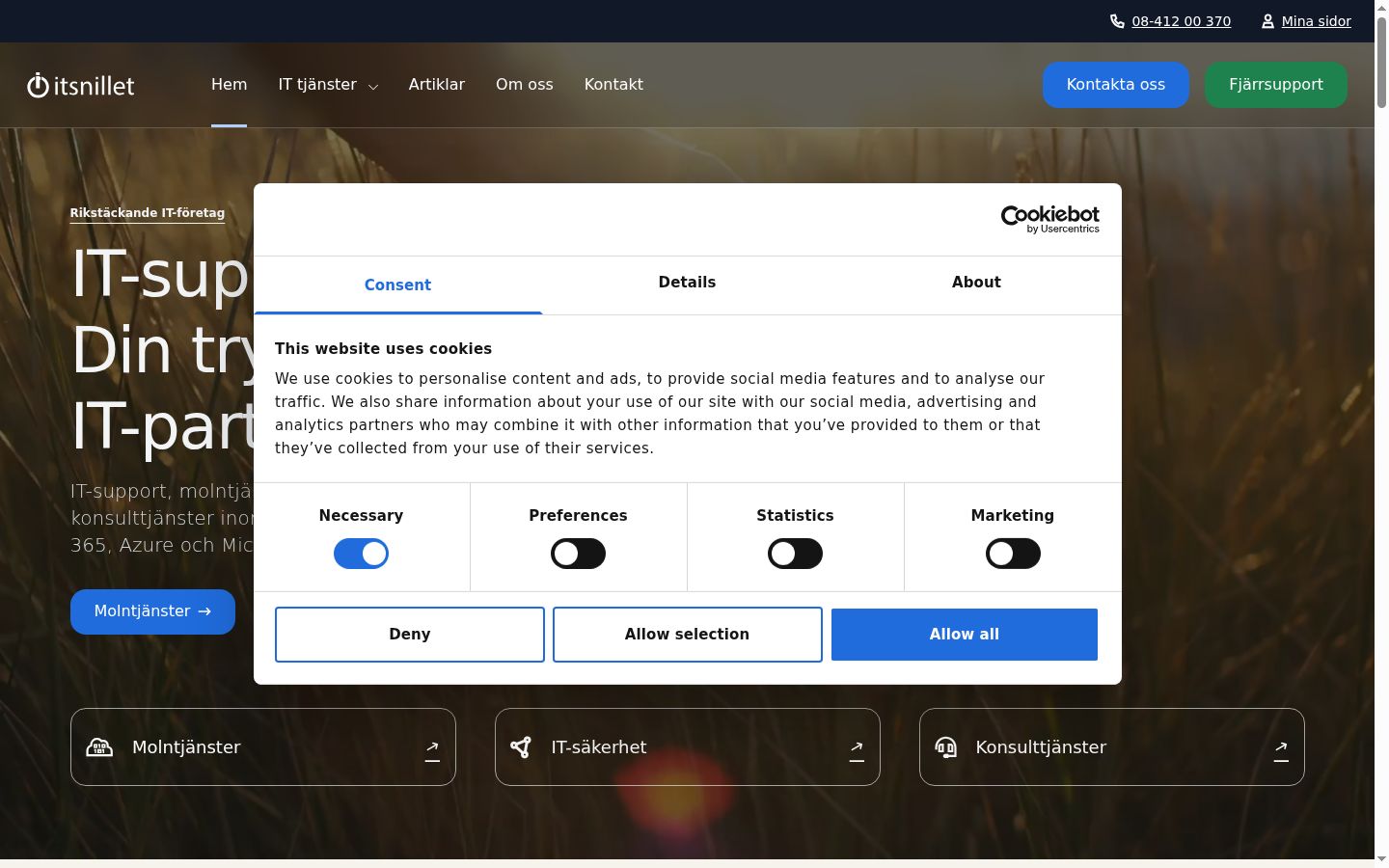This screenshot has height=868, width=1389.
Task: Switch to the Consent tab
Action: 397,285
